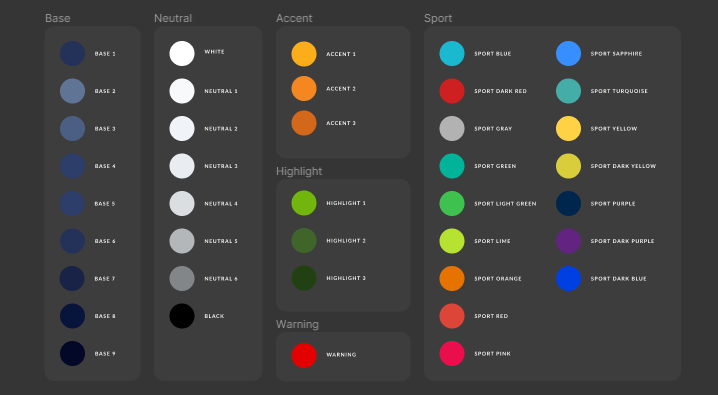Select the Neutral 6 gray swatch

click(x=182, y=278)
